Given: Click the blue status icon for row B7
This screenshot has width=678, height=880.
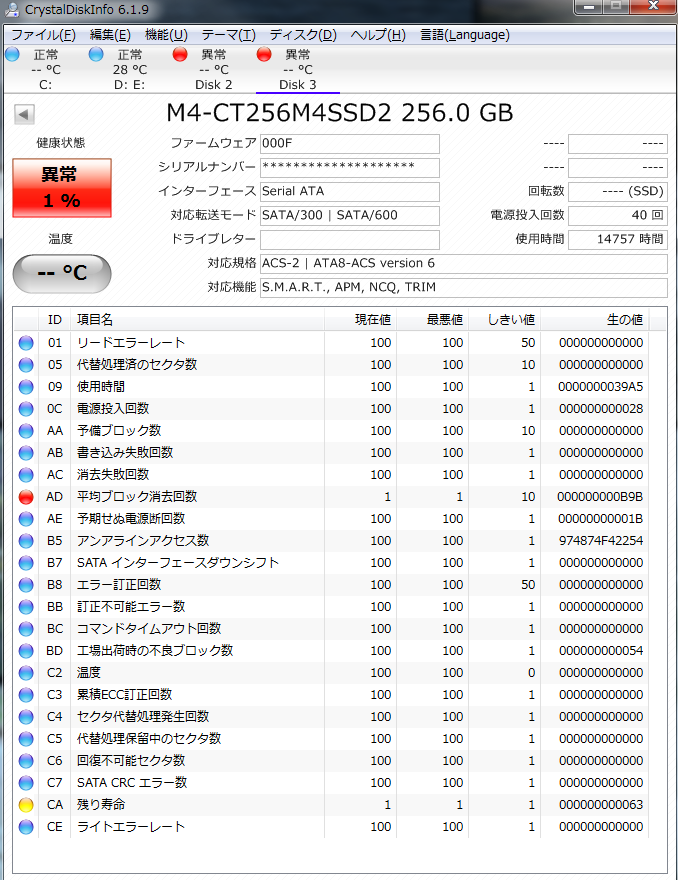Looking at the screenshot, I should click(x=26, y=563).
